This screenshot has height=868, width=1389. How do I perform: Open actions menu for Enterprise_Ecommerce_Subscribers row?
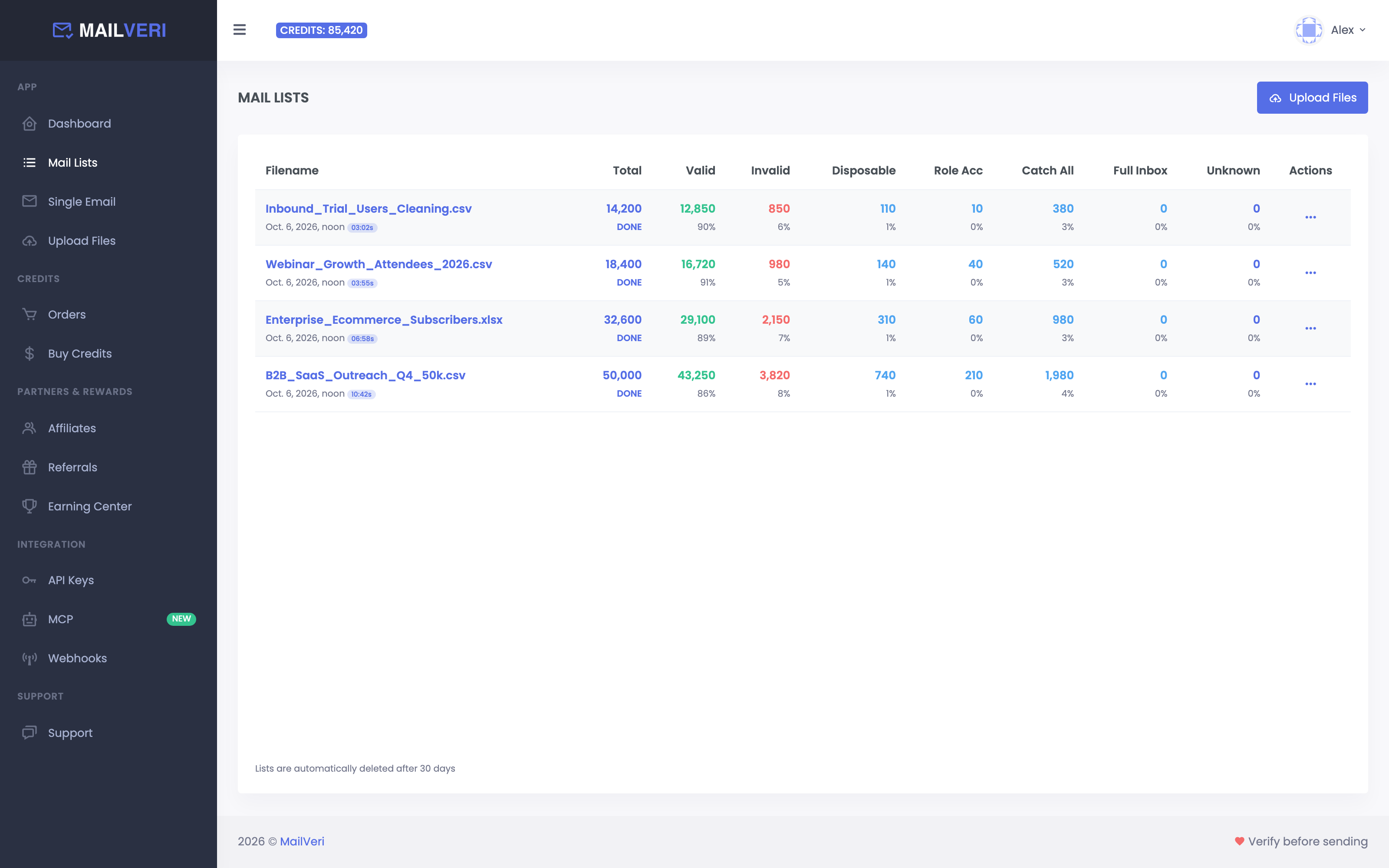pos(1310,329)
